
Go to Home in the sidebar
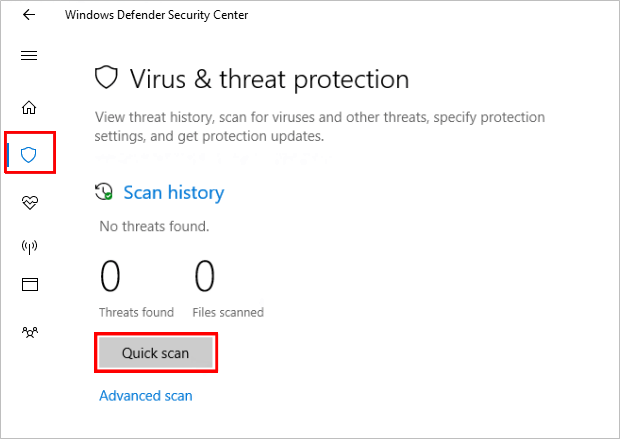click(x=29, y=108)
